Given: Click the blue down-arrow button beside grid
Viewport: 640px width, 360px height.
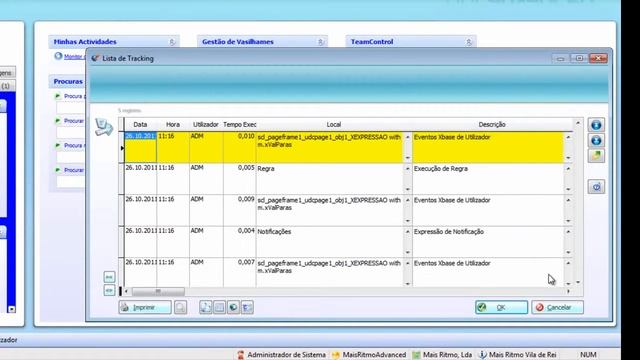Looking at the screenshot, I should [596, 140].
